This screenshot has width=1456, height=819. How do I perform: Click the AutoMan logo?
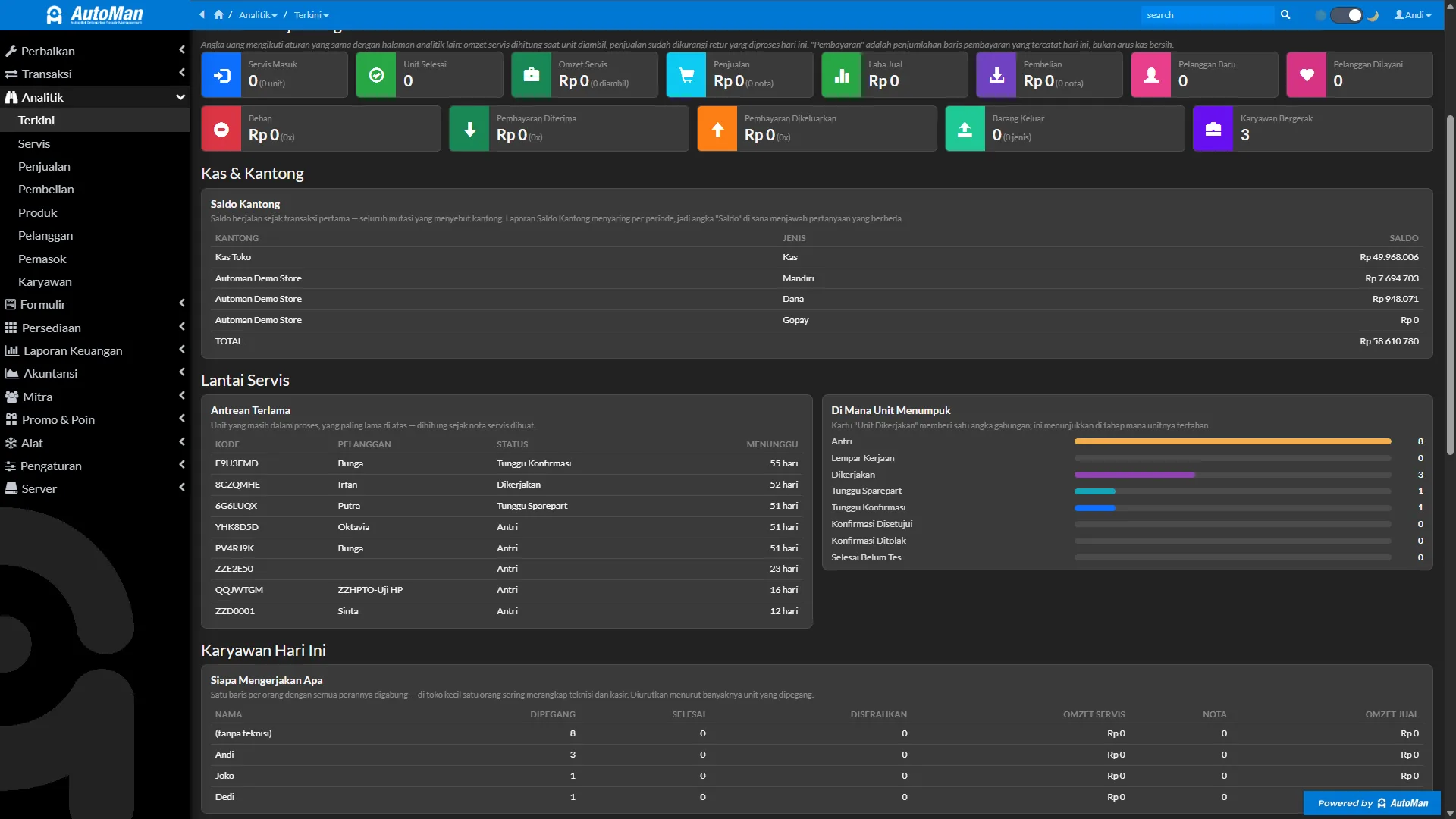[x=95, y=14]
